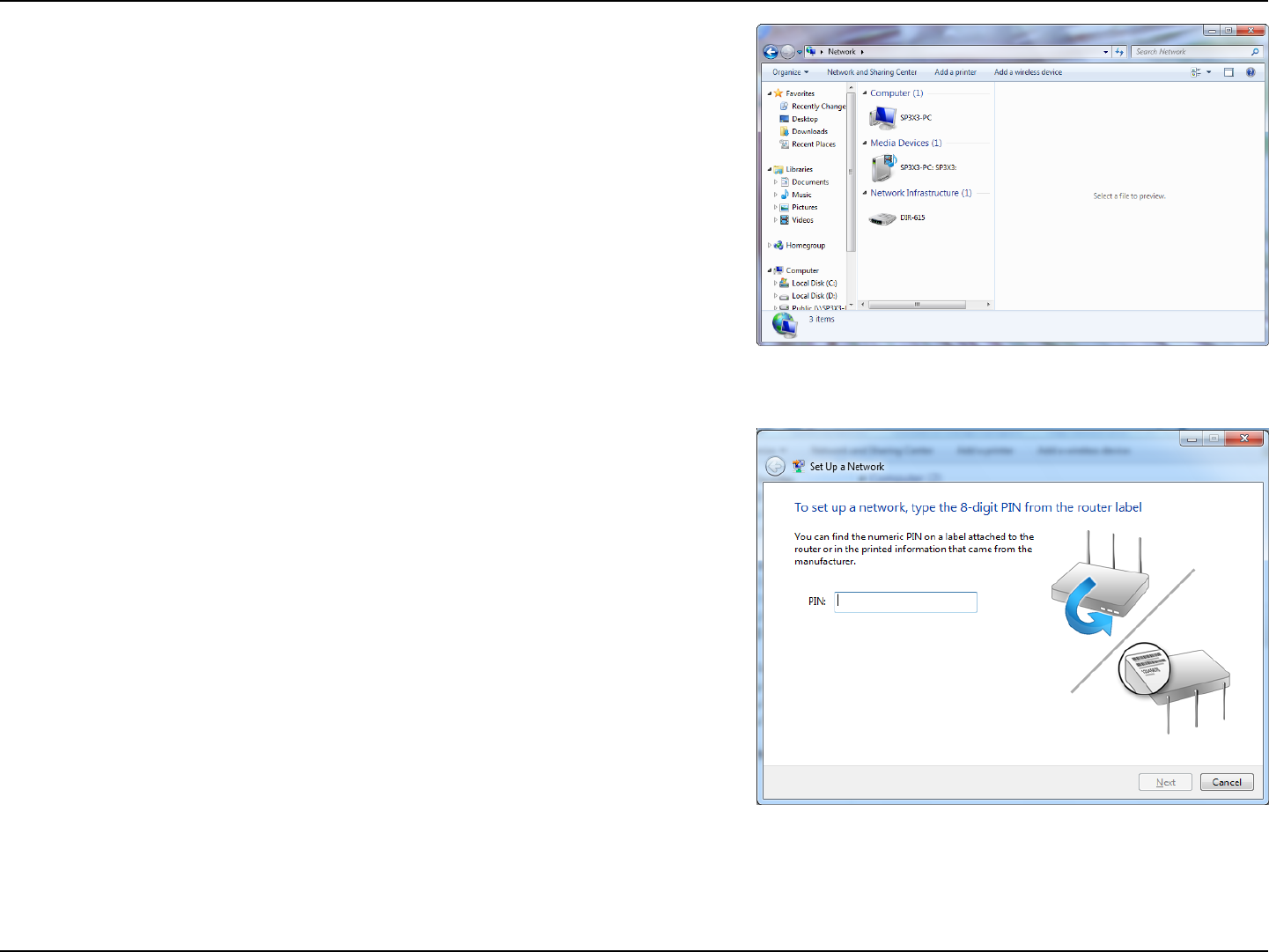Click the PIN input field
The image size is (1269, 952).
(x=905, y=601)
